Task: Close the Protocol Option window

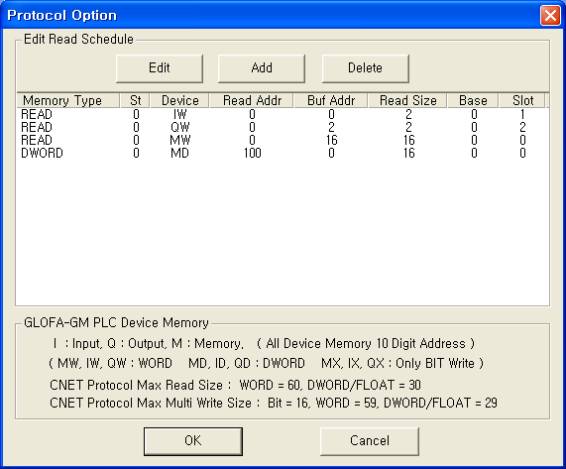Action: tap(550, 16)
